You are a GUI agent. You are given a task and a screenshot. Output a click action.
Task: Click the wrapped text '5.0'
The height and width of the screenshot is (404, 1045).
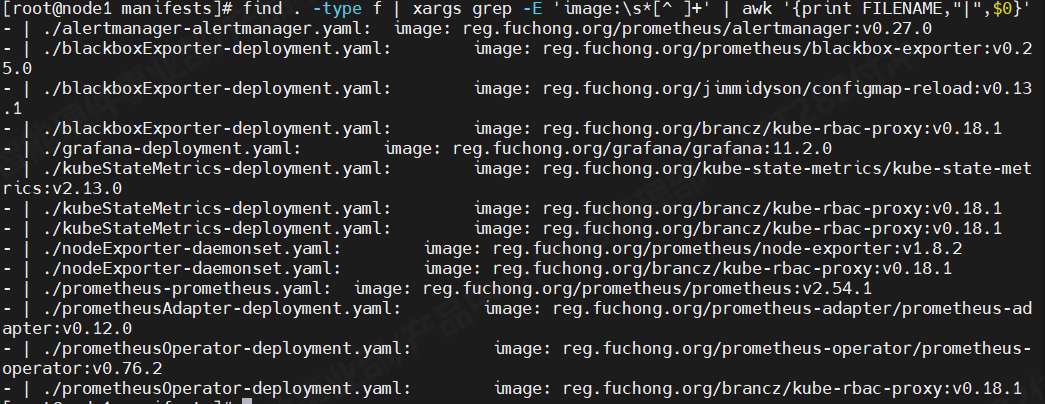tap(17, 69)
